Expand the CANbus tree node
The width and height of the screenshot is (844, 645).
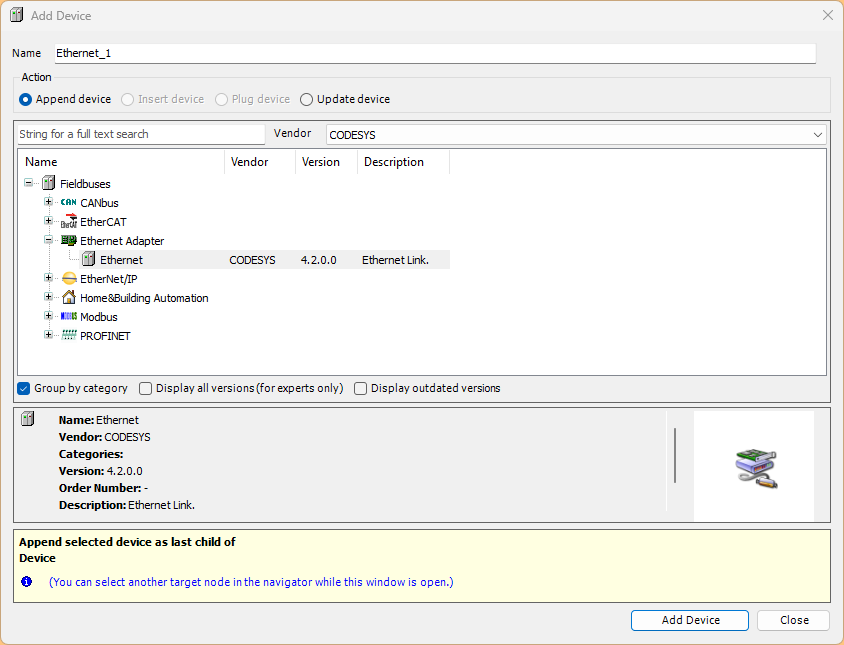click(48, 203)
